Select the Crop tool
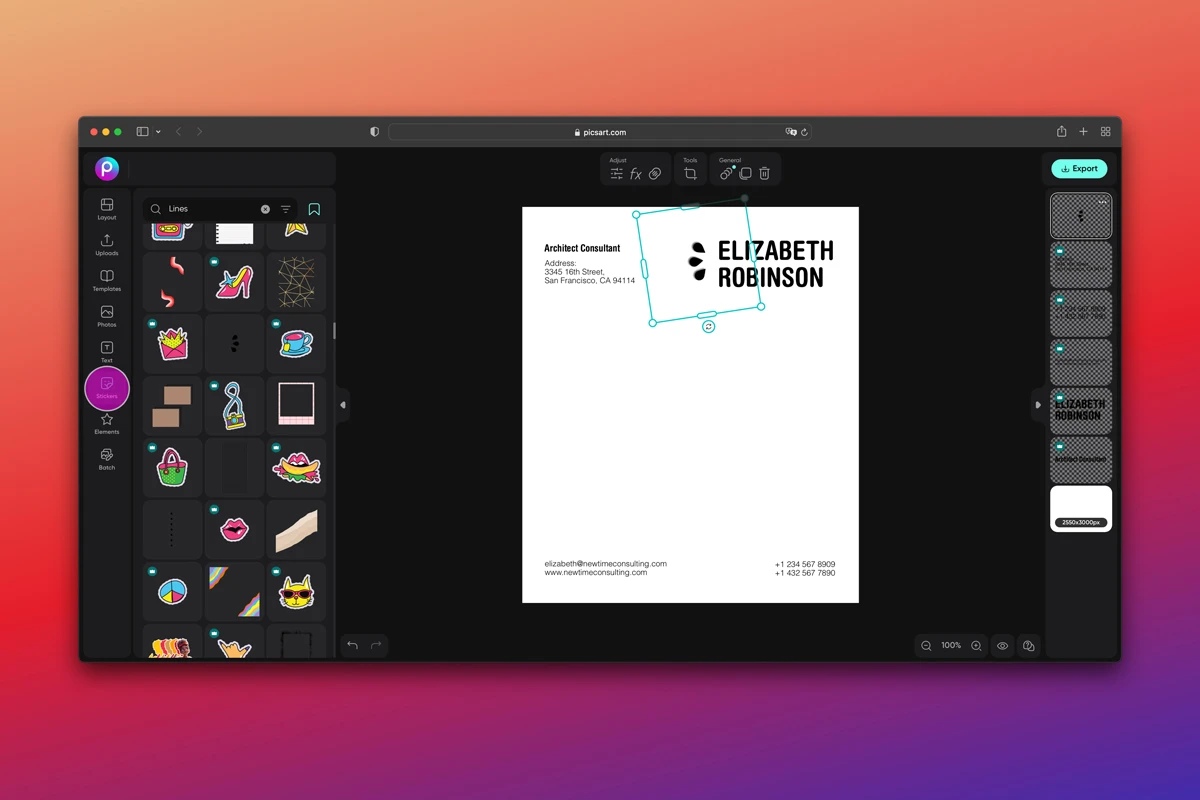The image size is (1200, 800). (x=689, y=172)
